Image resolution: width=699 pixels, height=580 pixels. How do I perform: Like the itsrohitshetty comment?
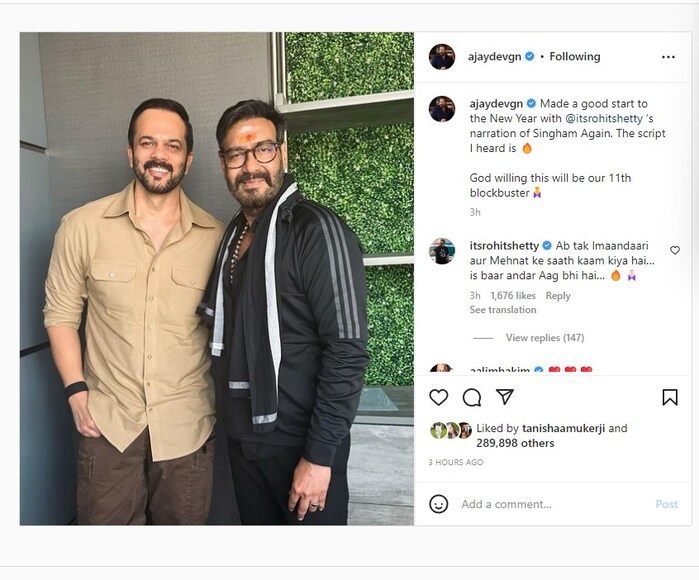tap(675, 250)
